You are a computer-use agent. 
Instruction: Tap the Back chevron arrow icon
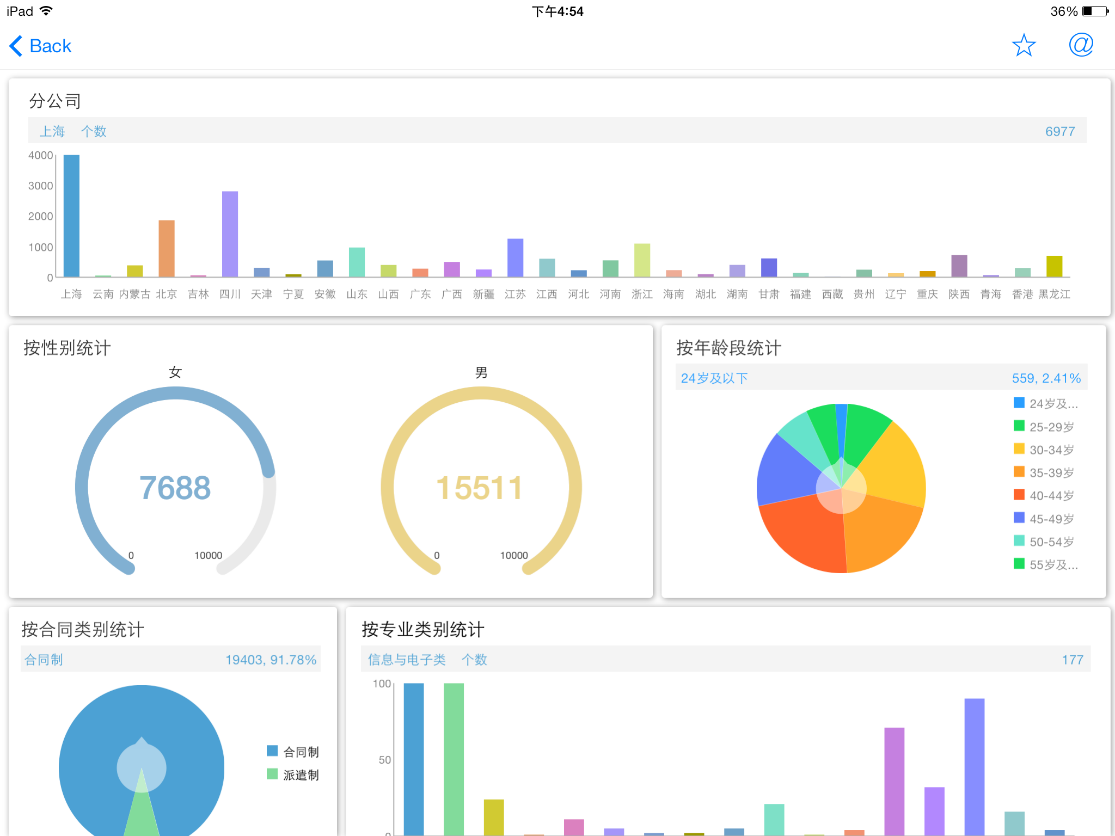16,46
